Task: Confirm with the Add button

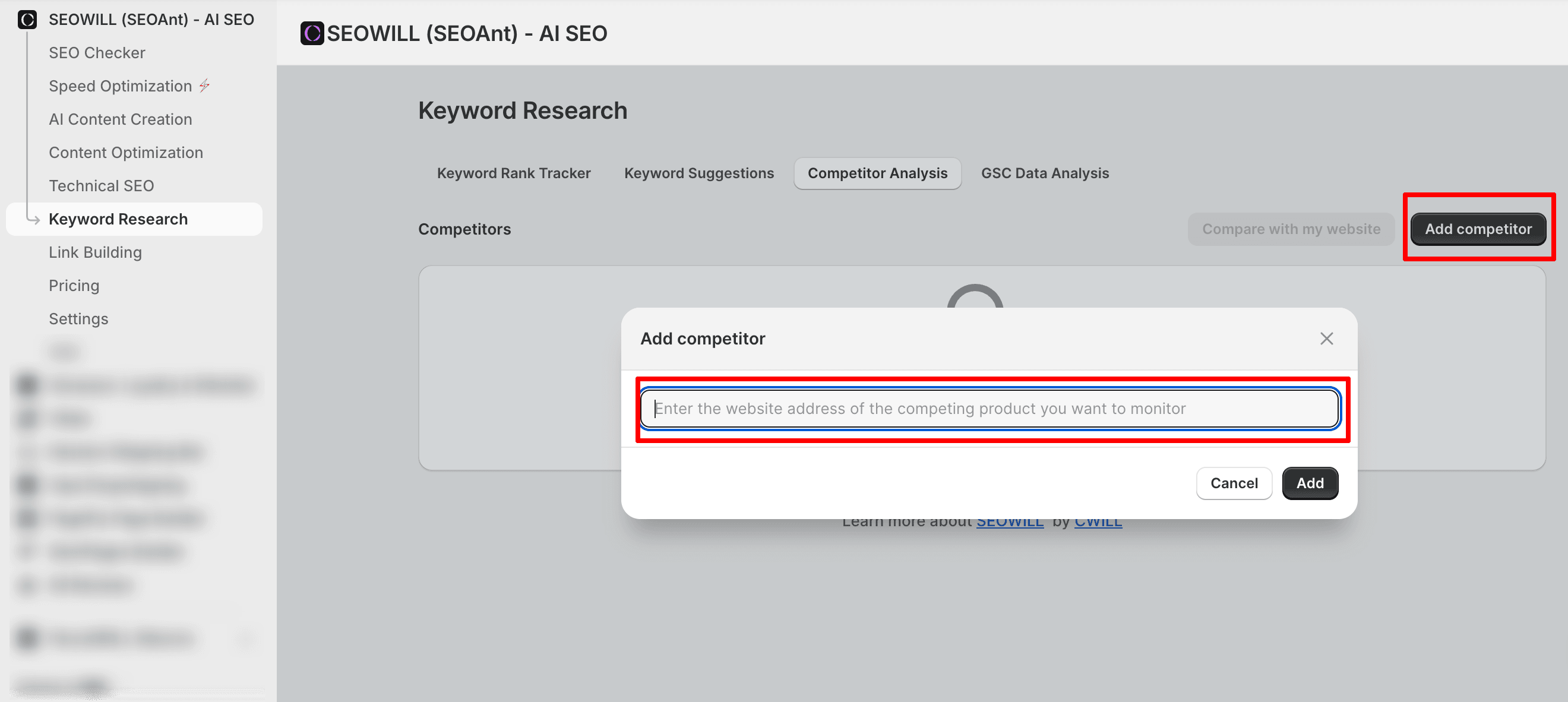Action: click(1309, 483)
